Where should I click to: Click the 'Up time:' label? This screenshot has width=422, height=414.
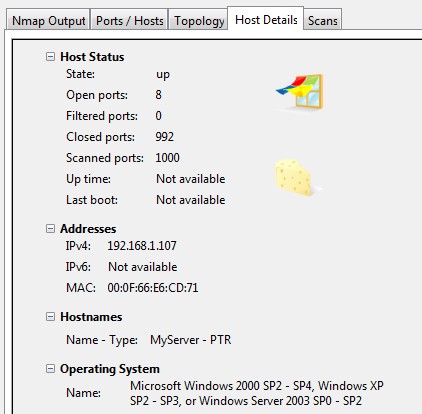click(88, 179)
